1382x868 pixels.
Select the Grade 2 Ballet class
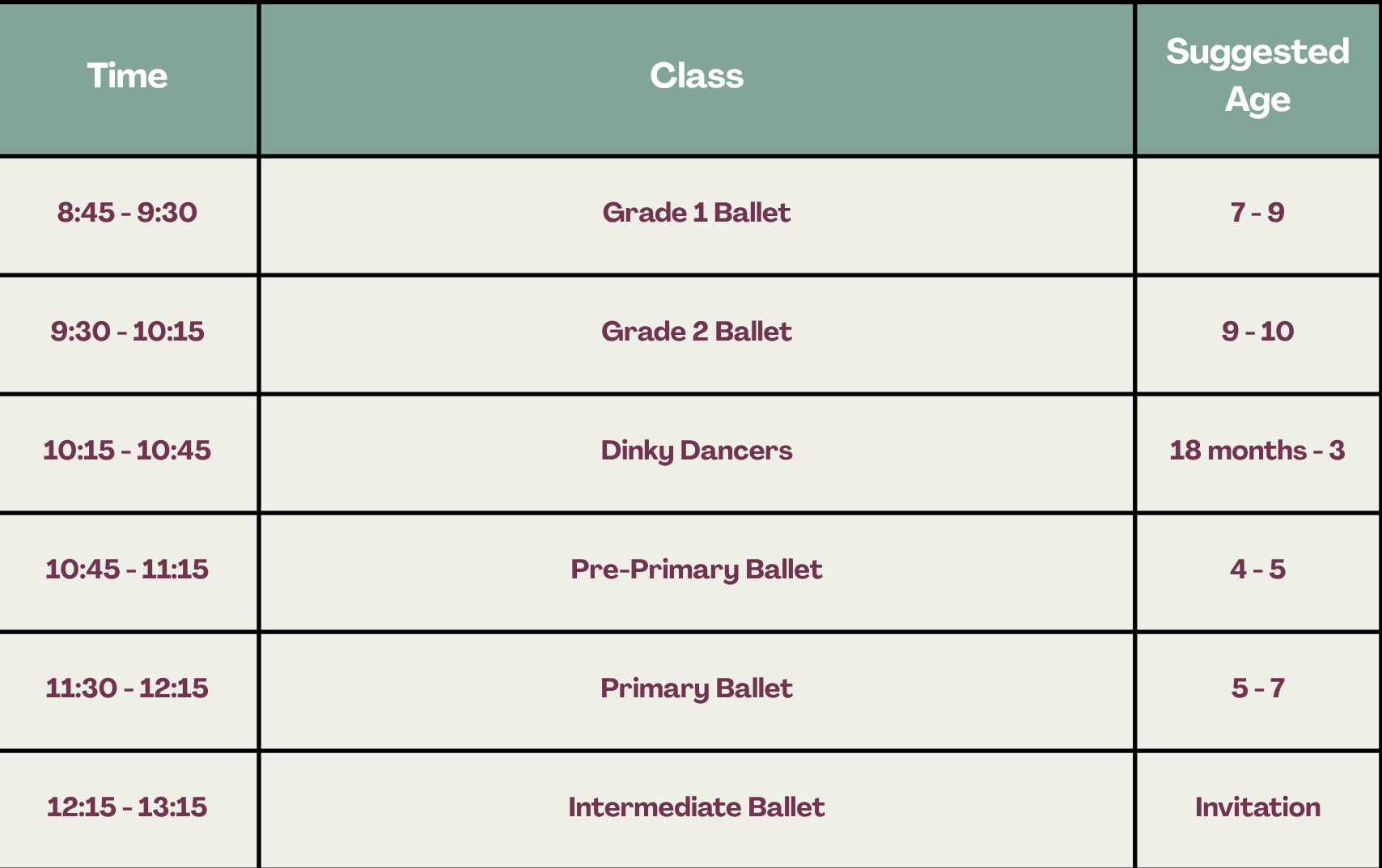tap(697, 332)
